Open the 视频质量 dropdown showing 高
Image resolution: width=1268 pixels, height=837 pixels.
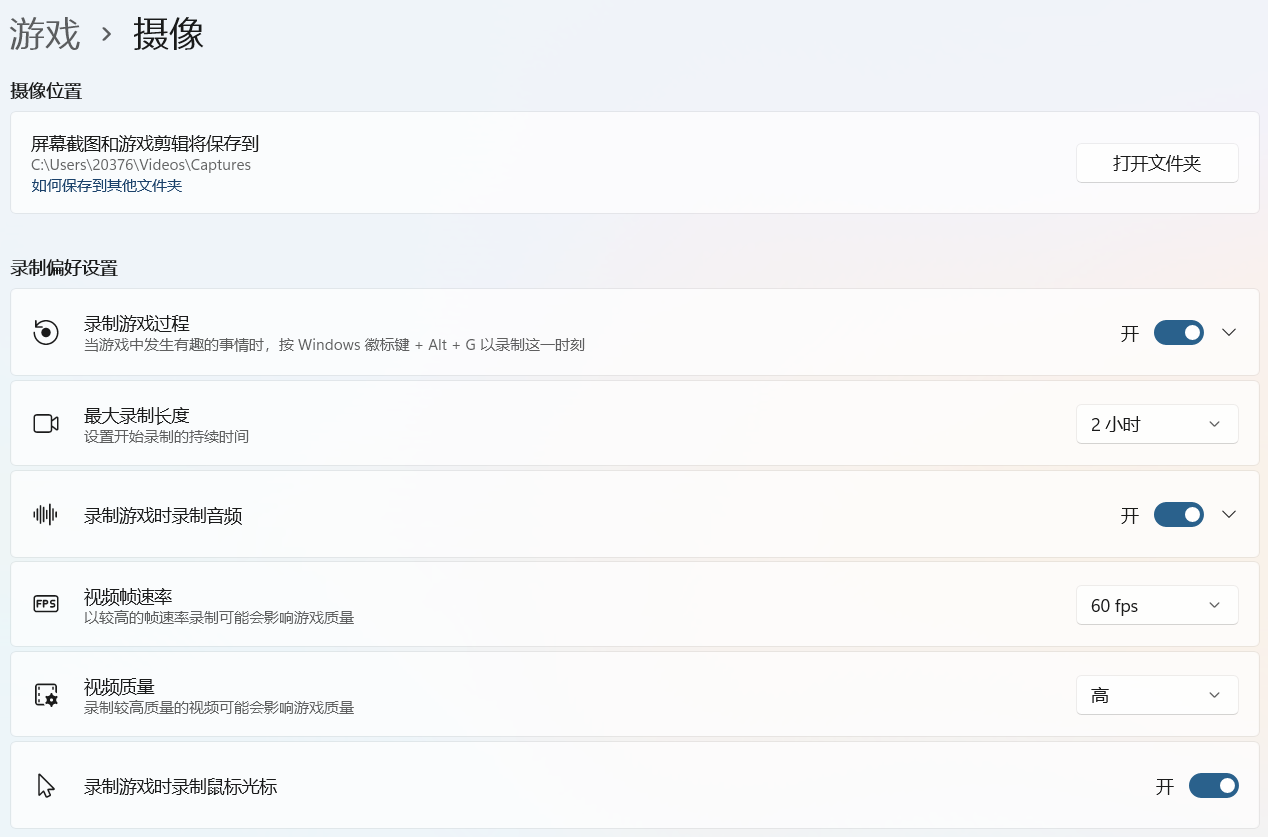(x=1157, y=695)
